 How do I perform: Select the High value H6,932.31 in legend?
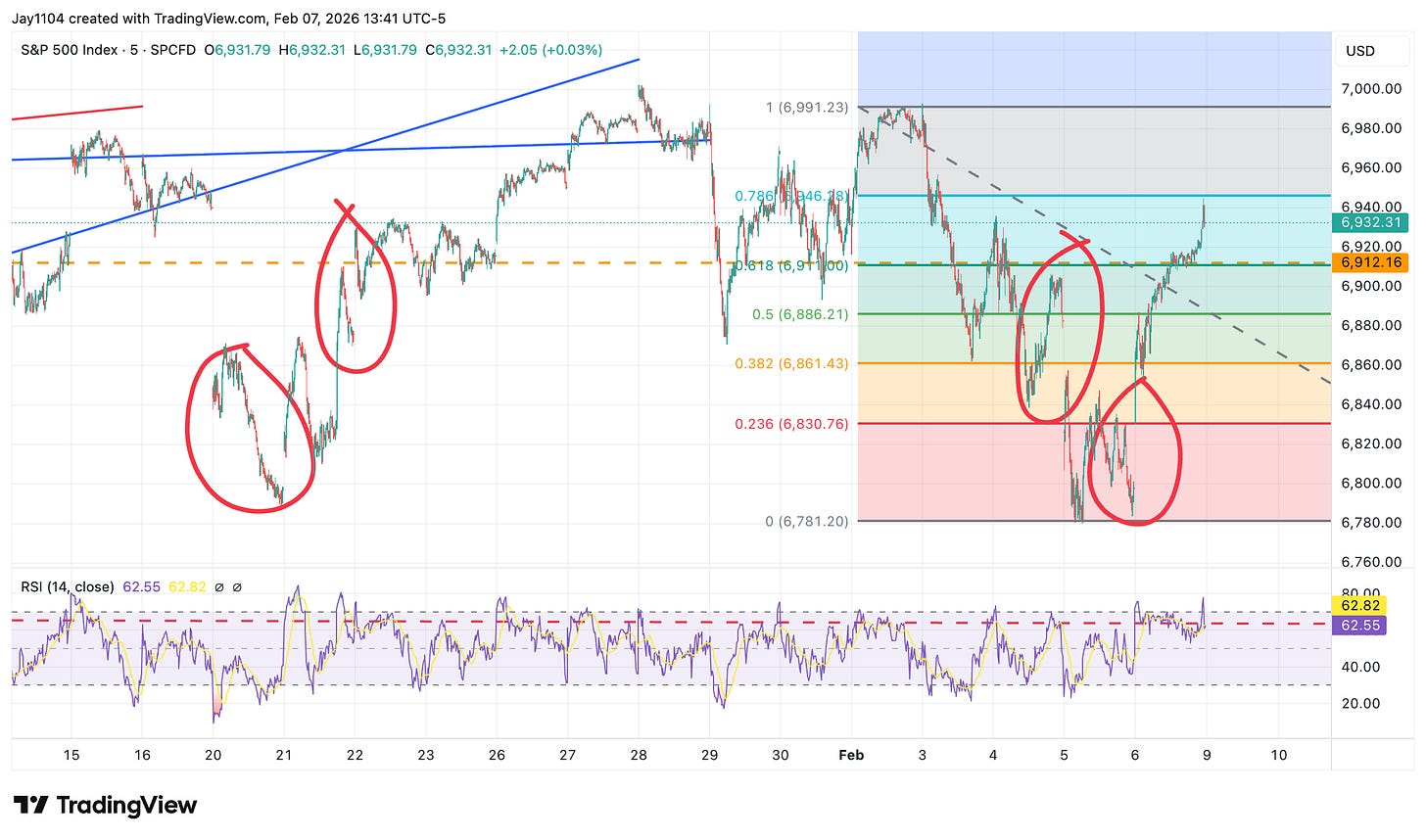point(312,49)
